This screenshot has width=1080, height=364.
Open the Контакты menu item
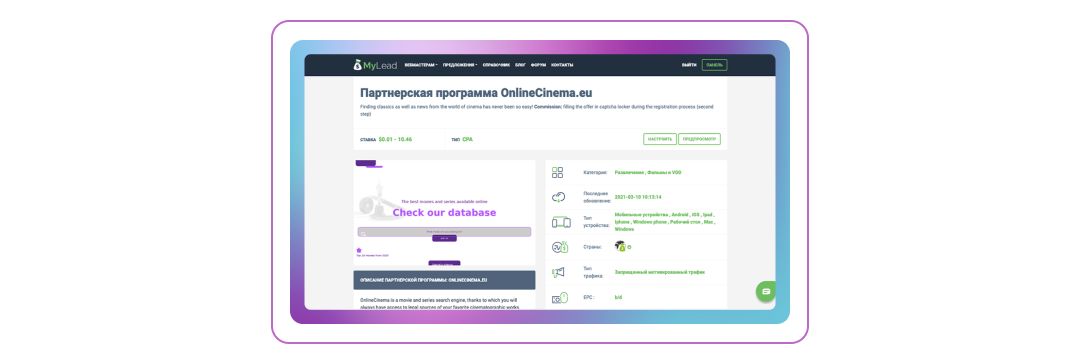(x=562, y=65)
